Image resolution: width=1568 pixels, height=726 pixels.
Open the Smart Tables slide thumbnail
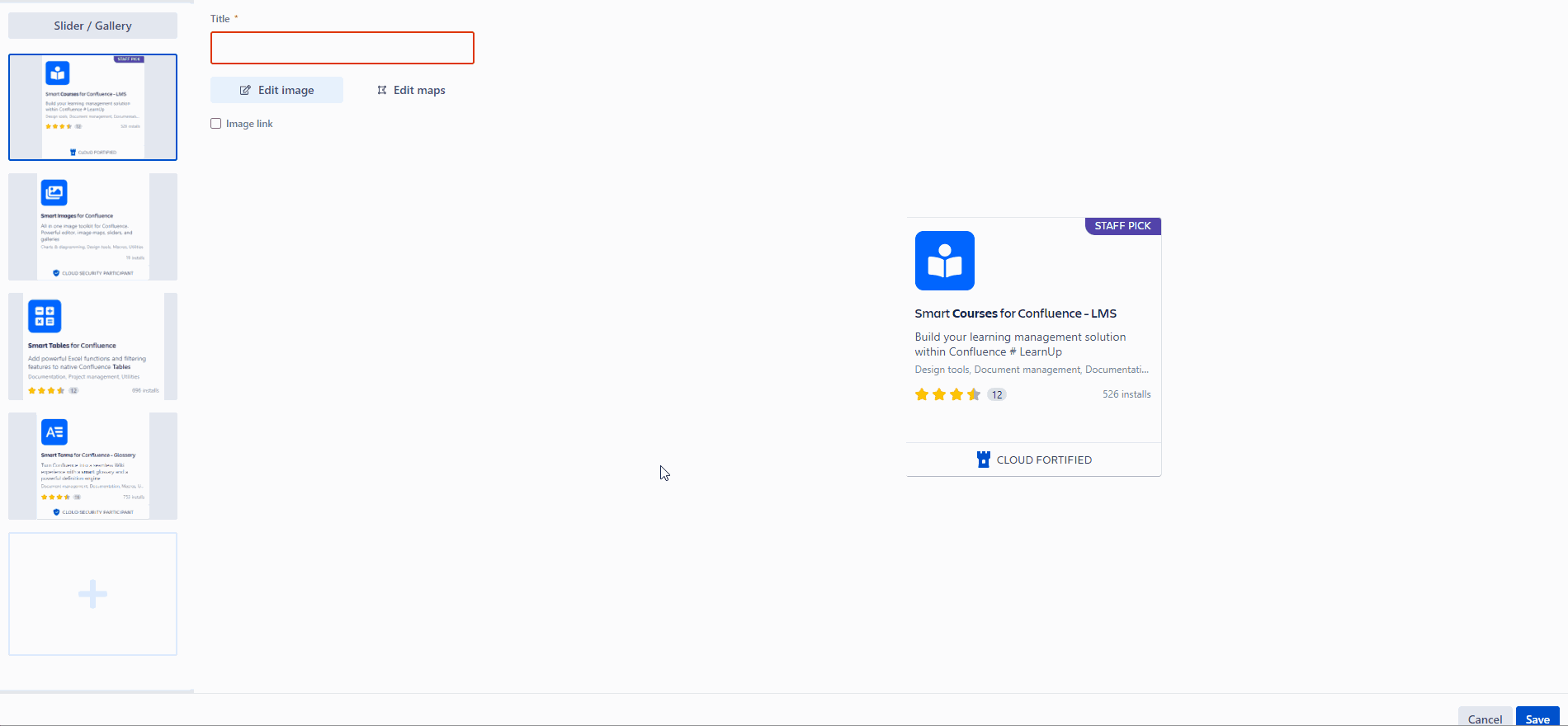[x=92, y=346]
